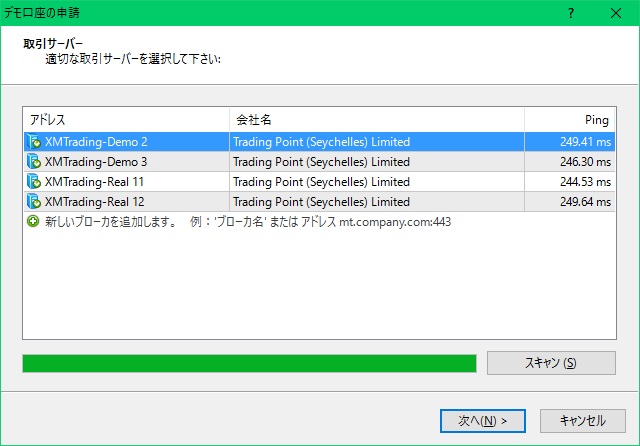Screen dimensions: 640x446
Task: Click the XMTrading-Demo 2 server icon
Action: click(x=33, y=142)
